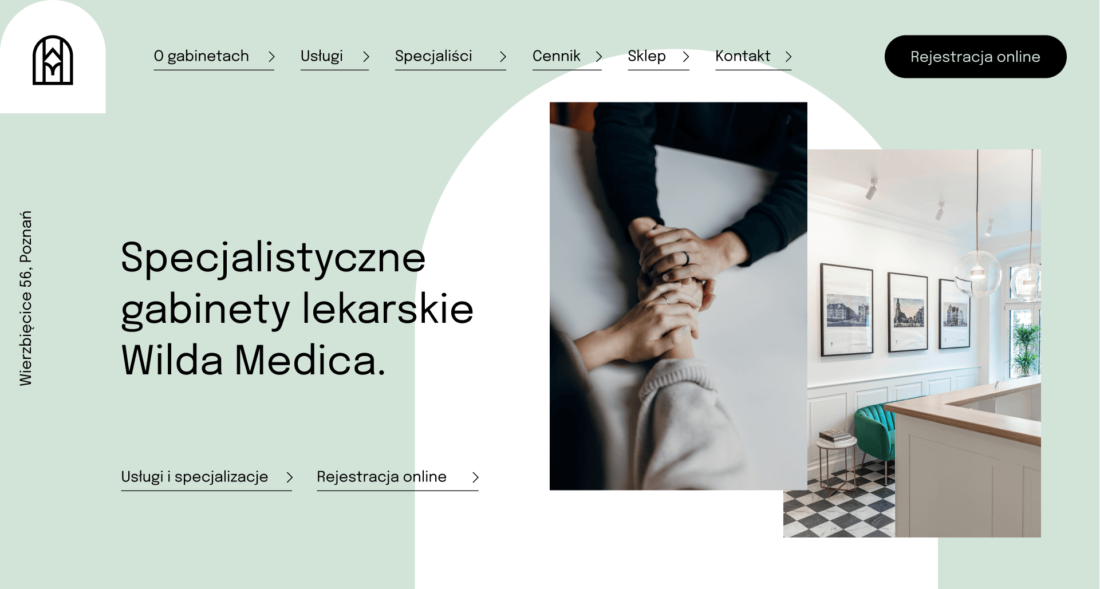Click the arrow beside Sklep
This screenshot has height=589, width=1100.
pos(686,57)
